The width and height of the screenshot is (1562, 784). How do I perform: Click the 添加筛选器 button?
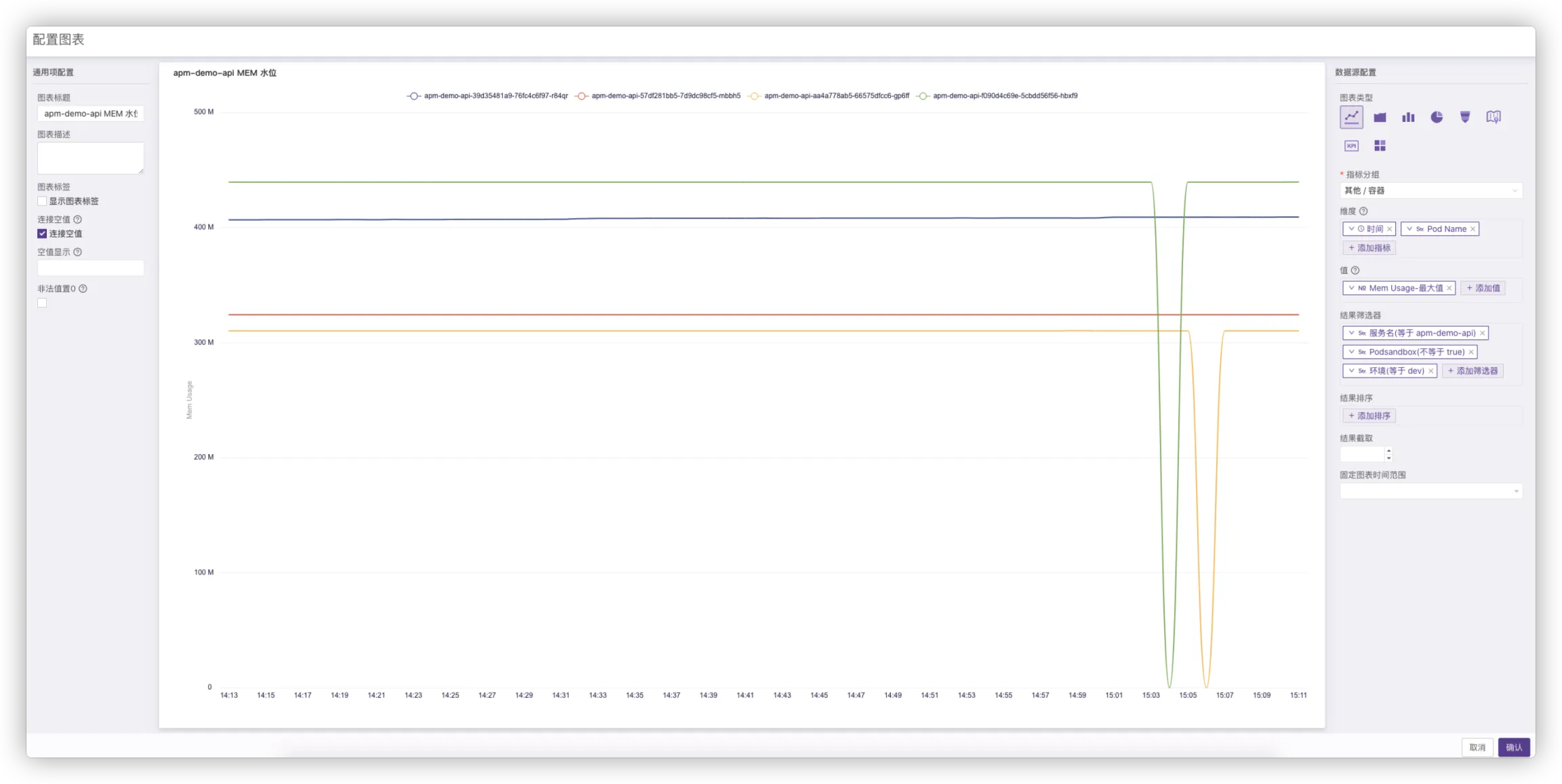pos(1473,371)
